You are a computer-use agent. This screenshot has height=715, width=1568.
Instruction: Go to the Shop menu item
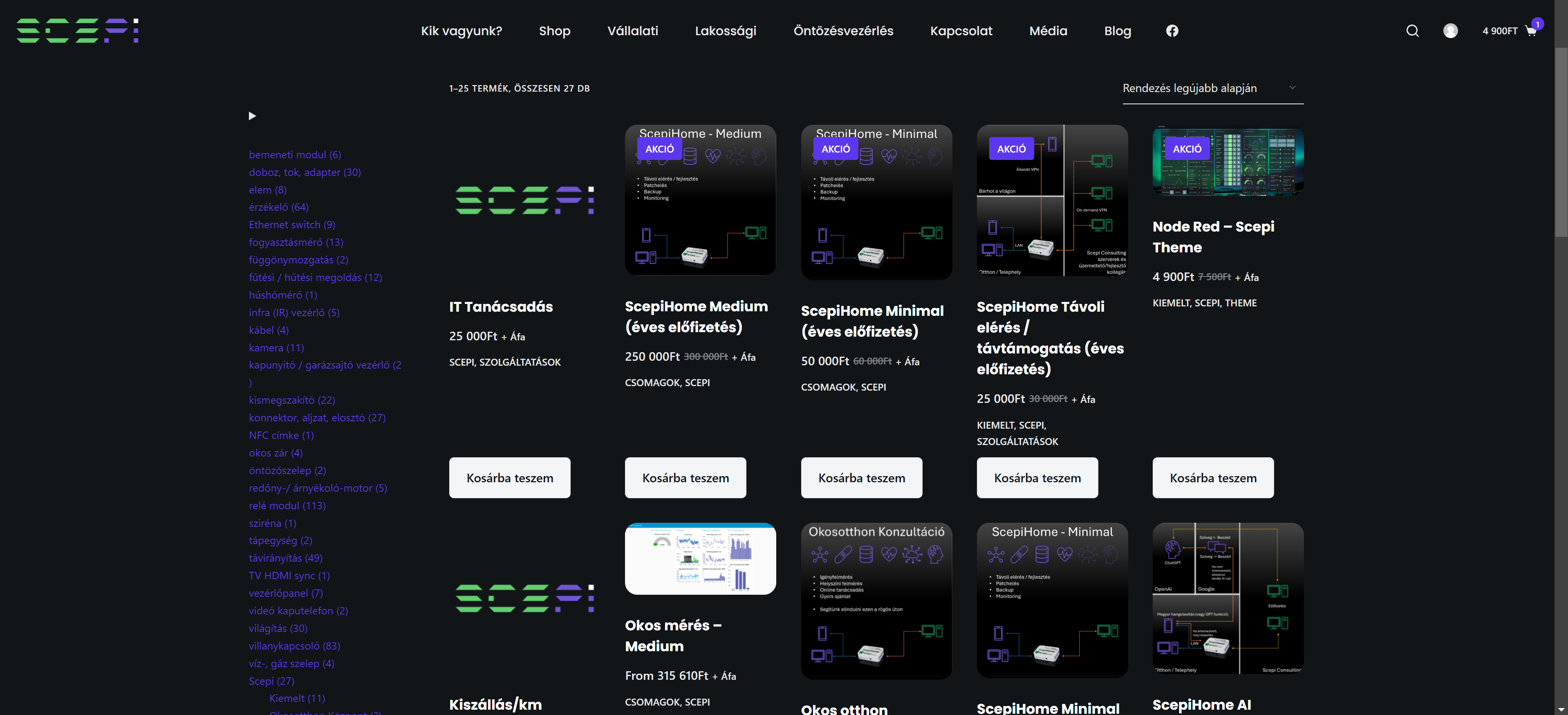(555, 30)
